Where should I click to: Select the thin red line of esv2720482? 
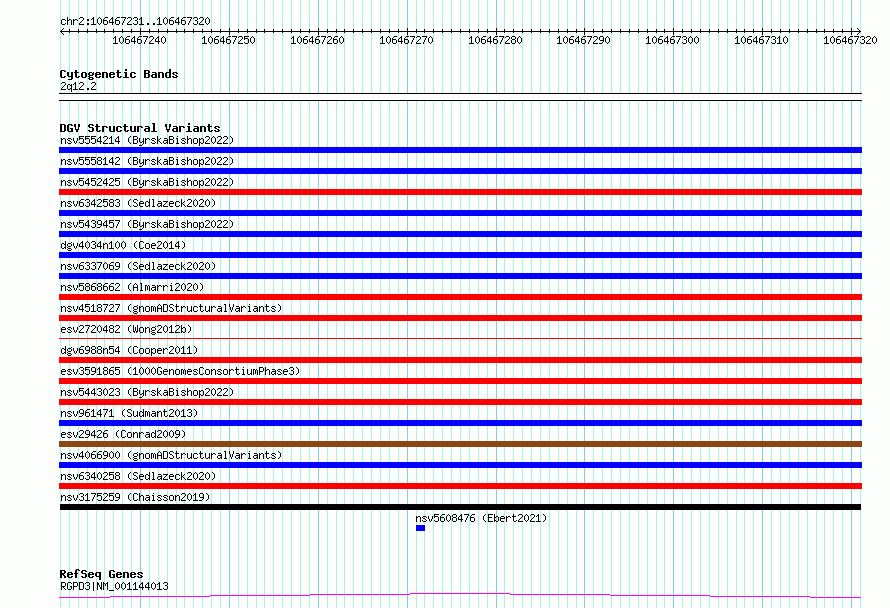tap(460, 339)
